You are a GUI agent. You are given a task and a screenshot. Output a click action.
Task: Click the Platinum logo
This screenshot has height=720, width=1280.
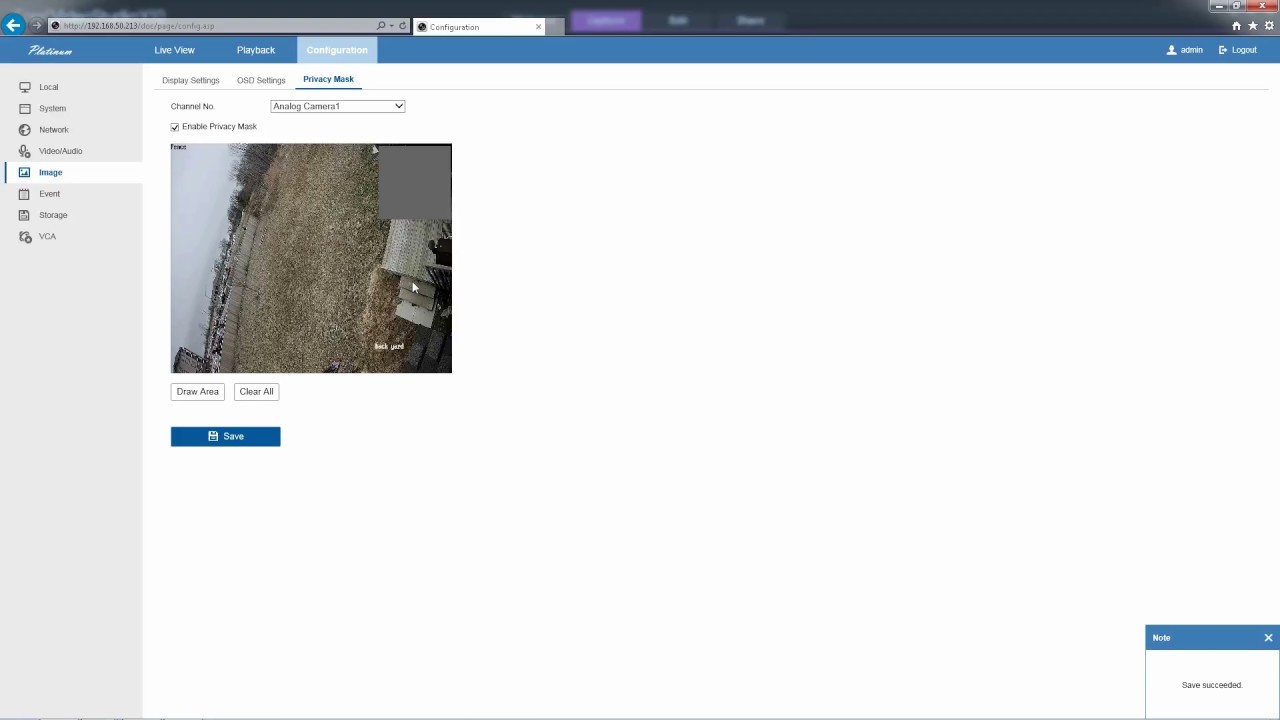(50, 50)
